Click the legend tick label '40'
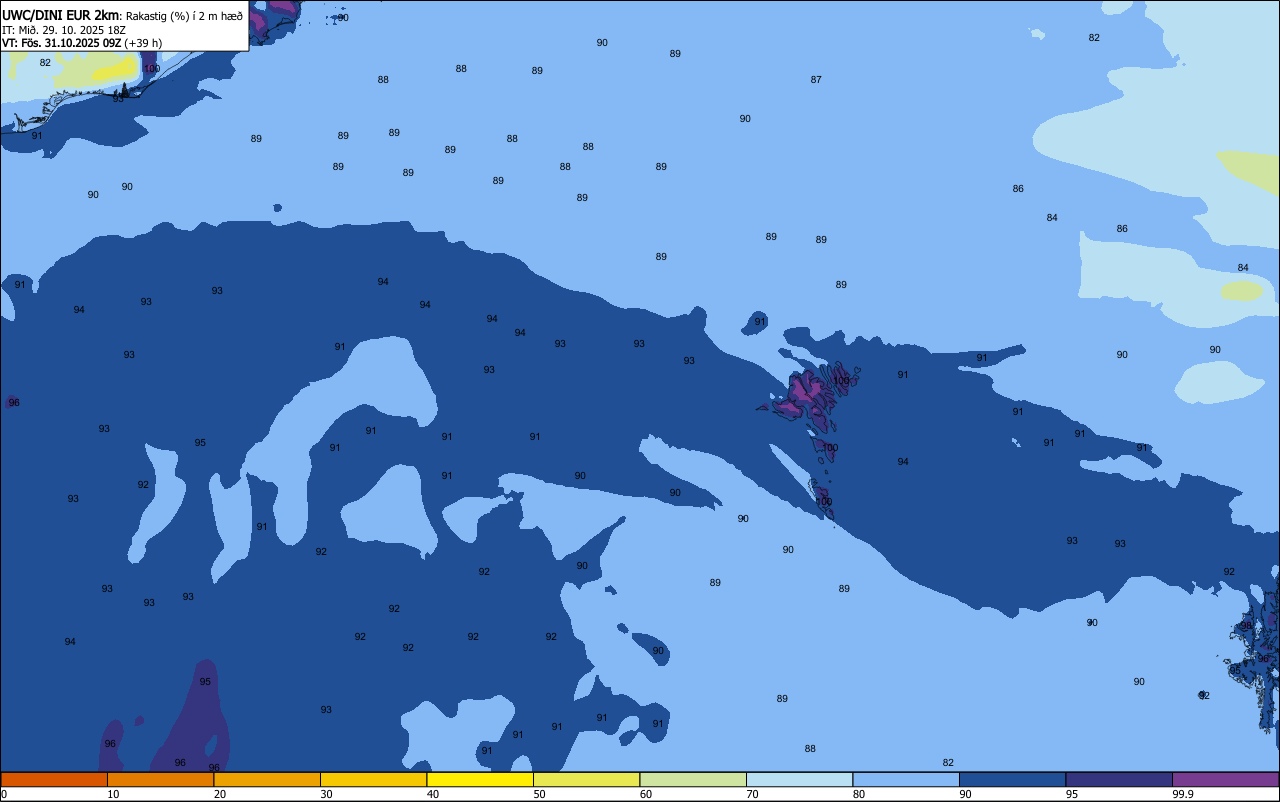The image size is (1280, 802). 433,794
